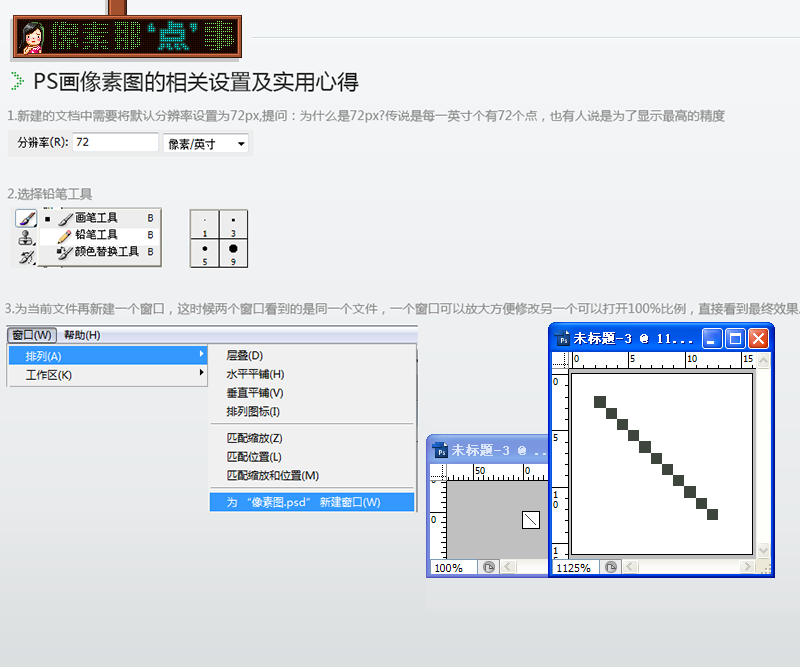Click the status icon beside 100% zoom
The height and width of the screenshot is (667, 800).
coord(489,567)
